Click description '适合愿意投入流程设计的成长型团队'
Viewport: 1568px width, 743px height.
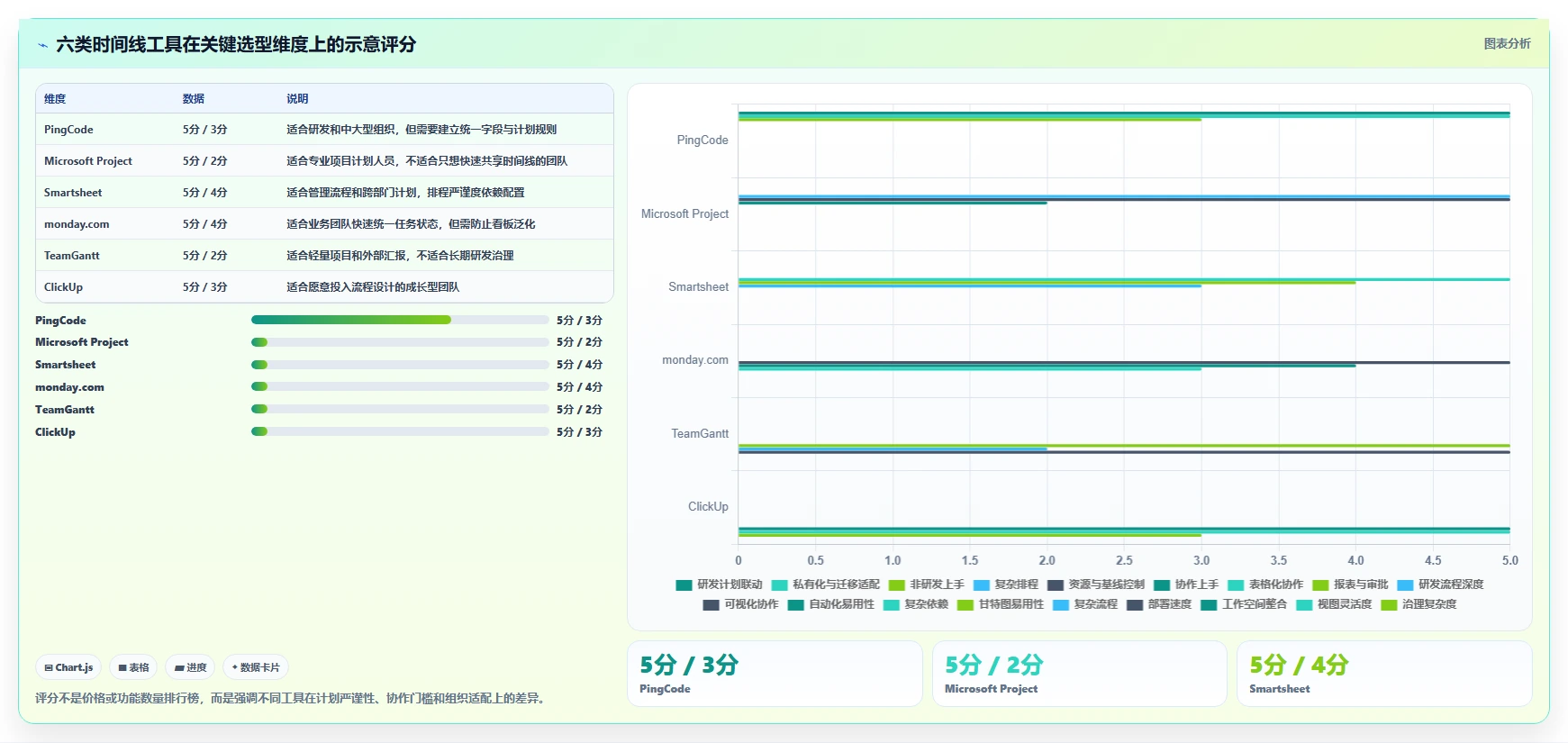tap(373, 287)
